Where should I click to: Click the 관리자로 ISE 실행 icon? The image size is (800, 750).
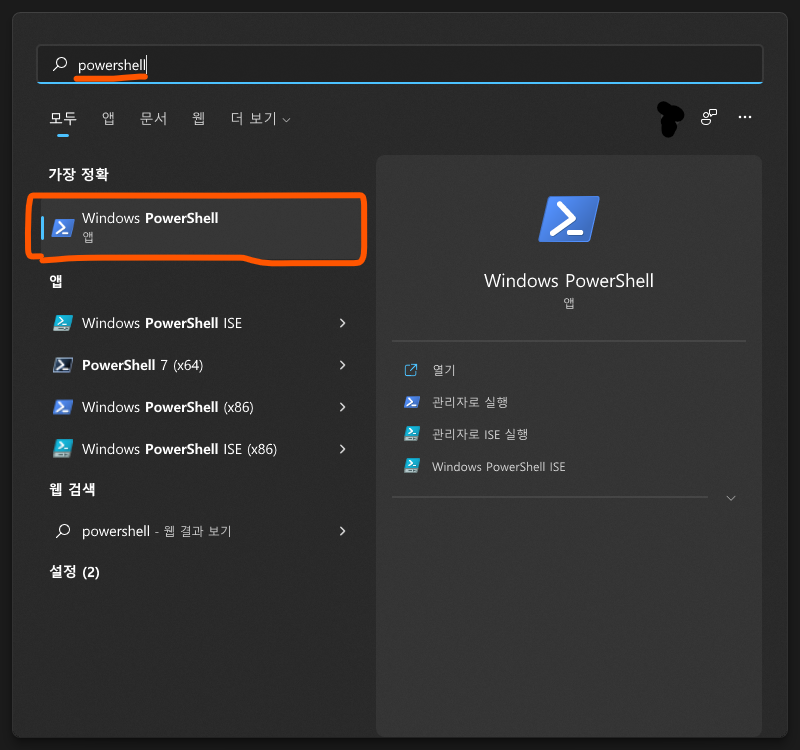[x=412, y=434]
